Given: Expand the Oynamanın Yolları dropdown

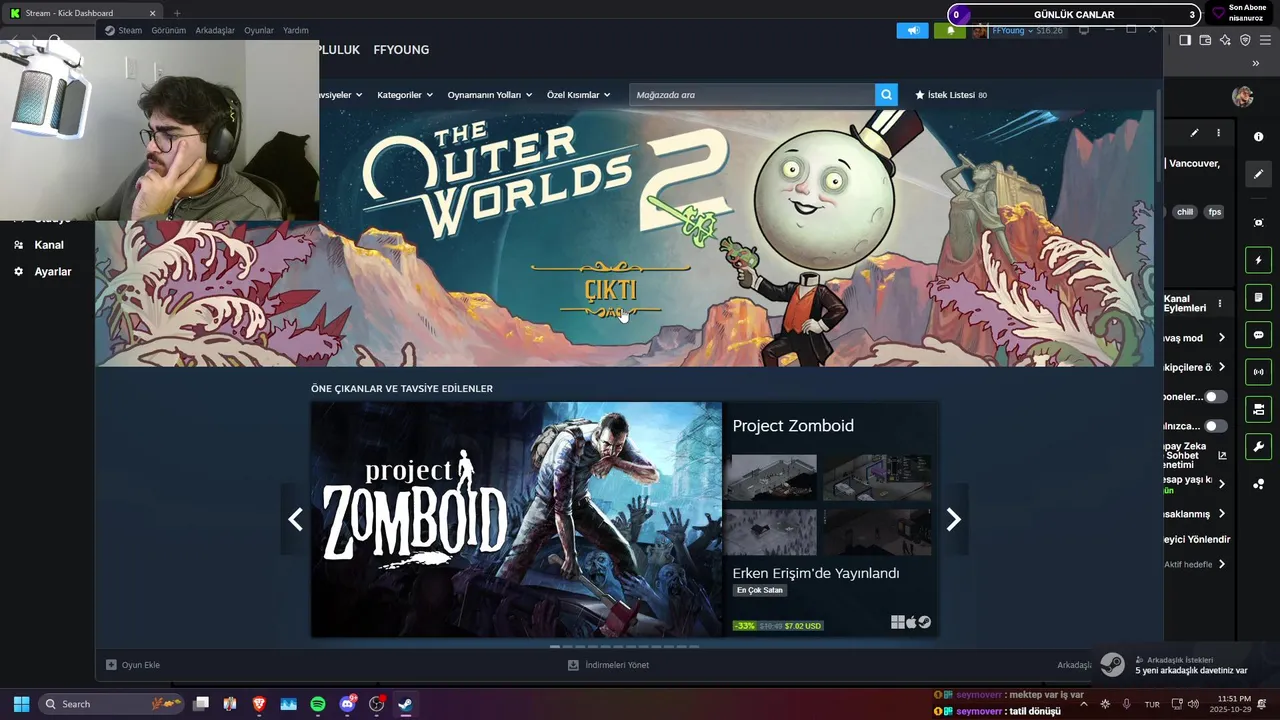Looking at the screenshot, I should [490, 95].
